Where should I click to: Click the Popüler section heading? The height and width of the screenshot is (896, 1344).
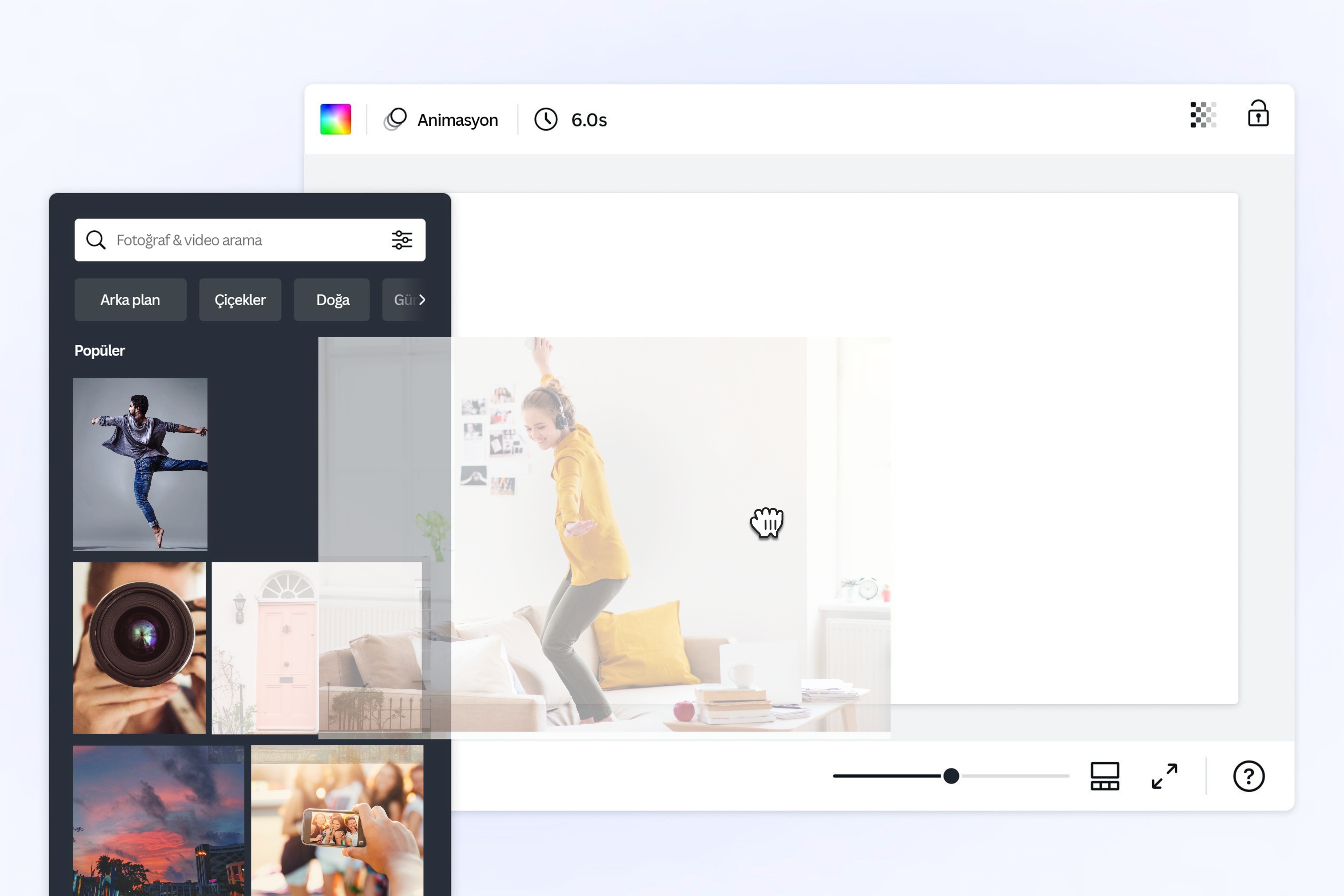tap(99, 351)
